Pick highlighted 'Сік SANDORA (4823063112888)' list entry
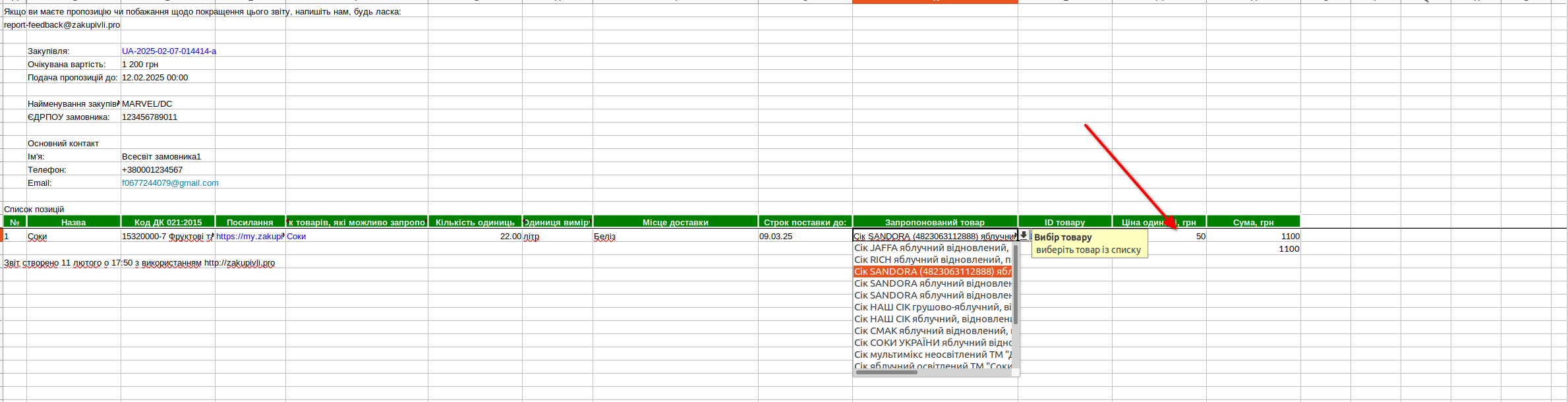This screenshot has height=402, width=1568. click(932, 272)
